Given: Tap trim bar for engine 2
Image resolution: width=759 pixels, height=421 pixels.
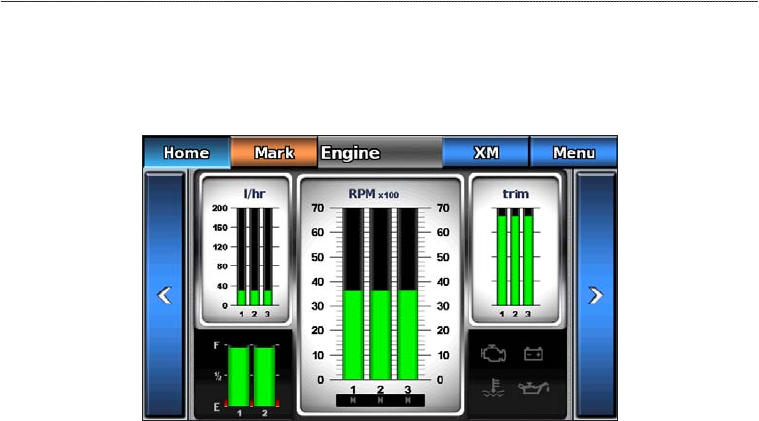Looking at the screenshot, I should point(515,257).
